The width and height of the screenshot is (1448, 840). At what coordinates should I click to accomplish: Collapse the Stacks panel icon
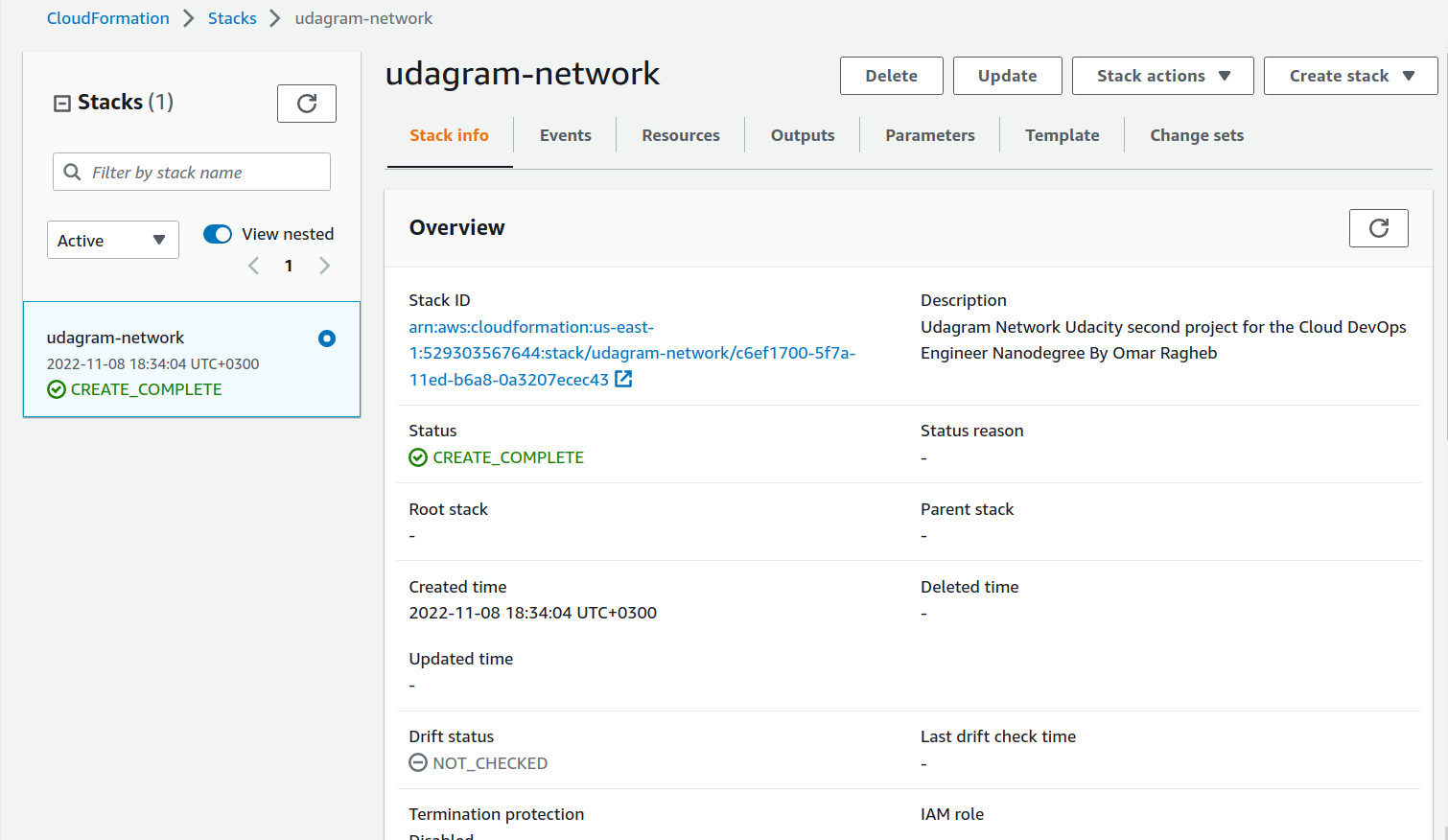tap(62, 103)
